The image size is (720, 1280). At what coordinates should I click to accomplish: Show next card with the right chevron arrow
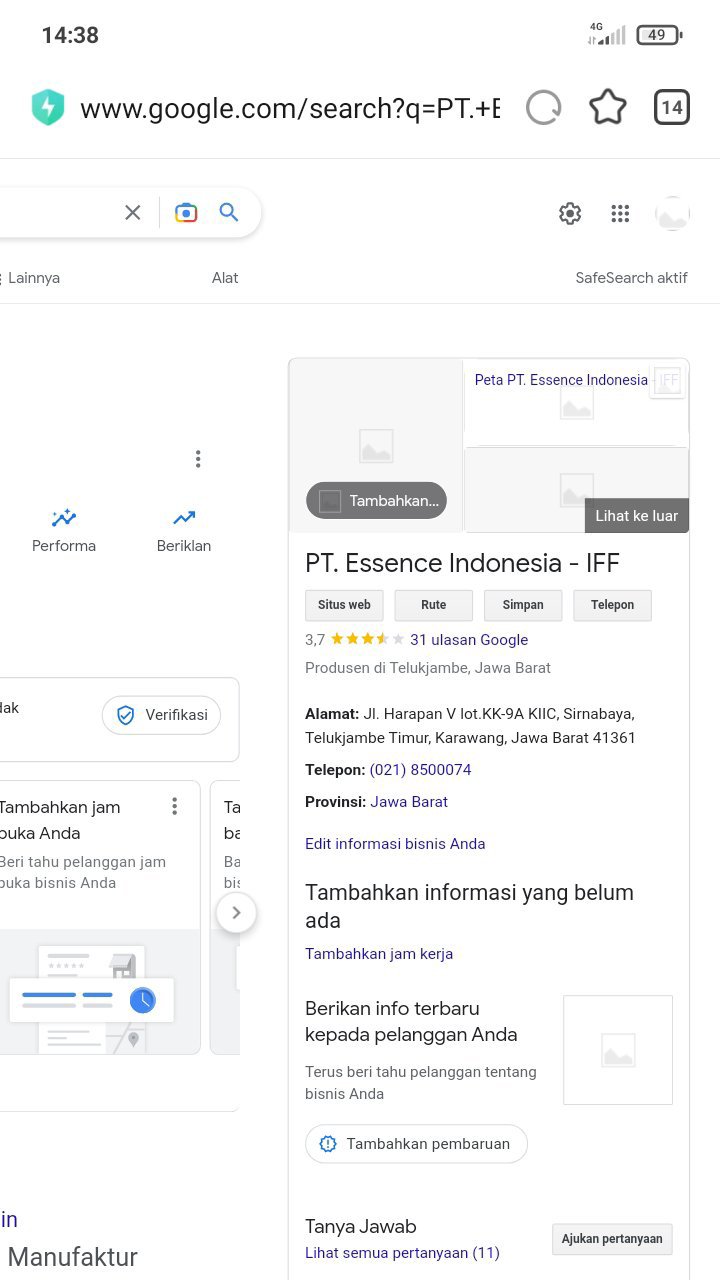coord(237,913)
